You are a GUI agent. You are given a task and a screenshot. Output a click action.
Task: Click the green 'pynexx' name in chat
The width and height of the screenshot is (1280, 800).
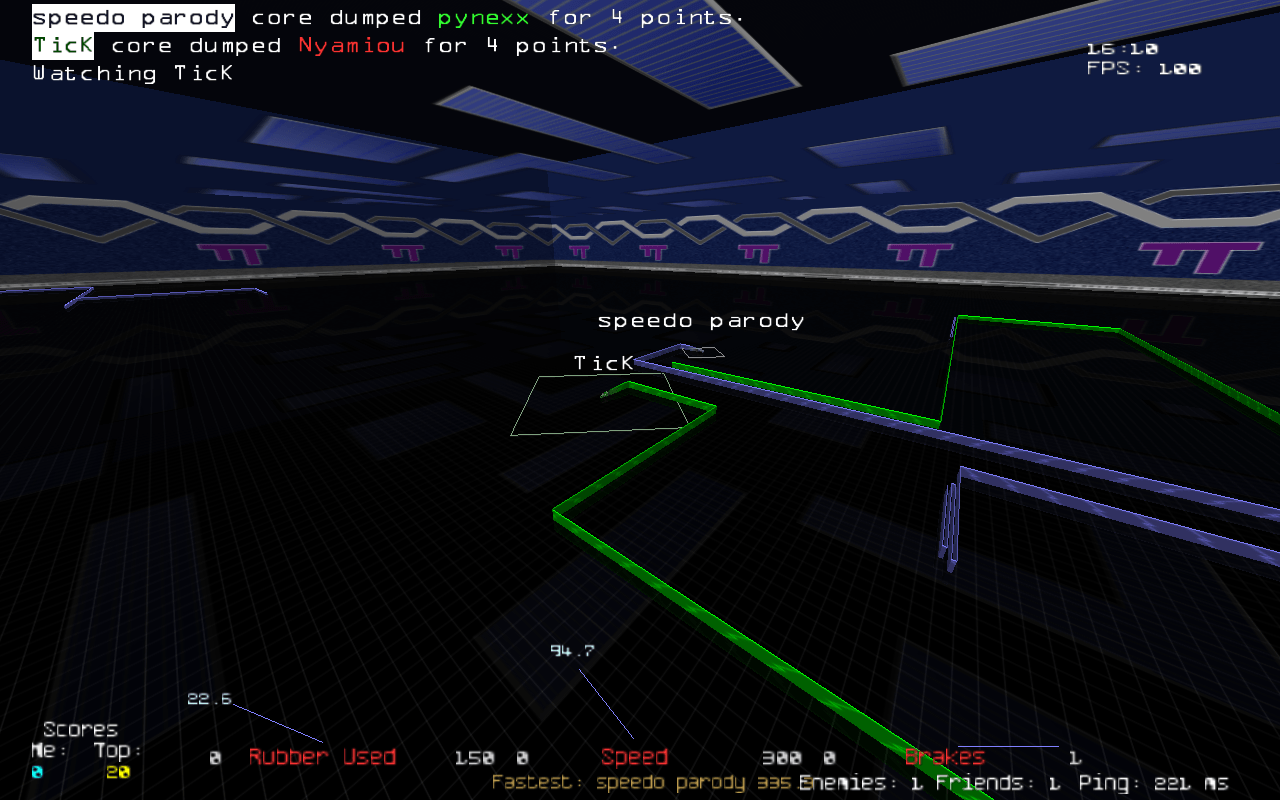(x=484, y=18)
